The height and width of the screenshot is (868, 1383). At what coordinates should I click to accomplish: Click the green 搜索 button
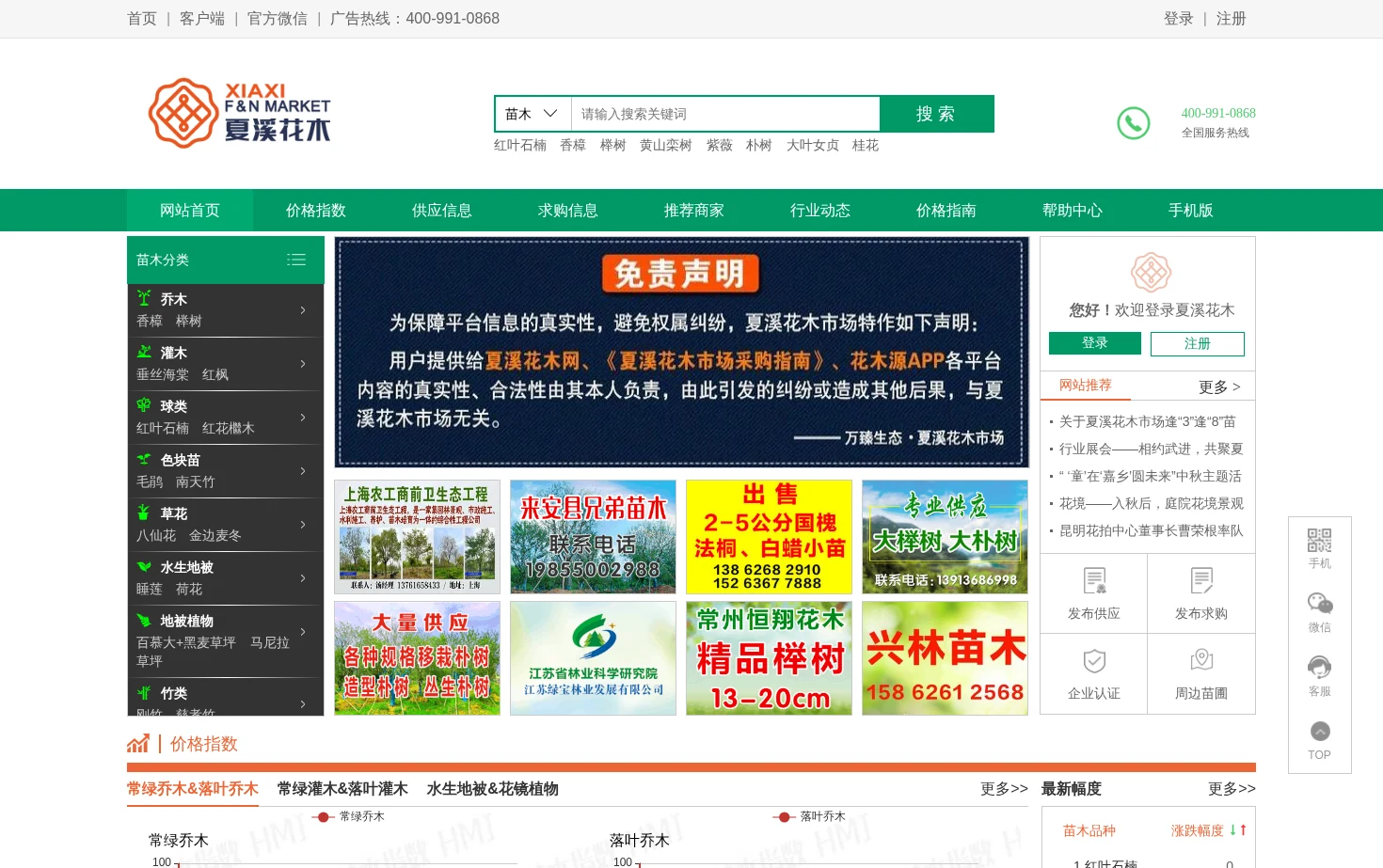pos(936,114)
